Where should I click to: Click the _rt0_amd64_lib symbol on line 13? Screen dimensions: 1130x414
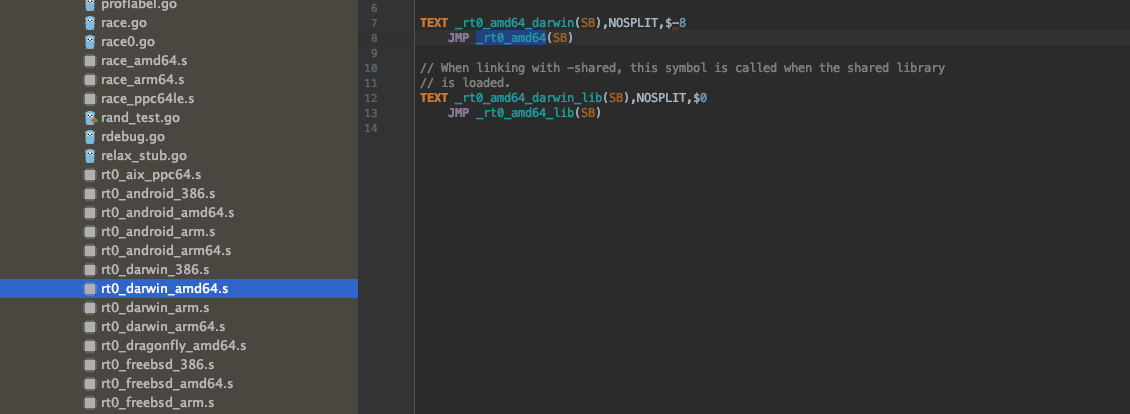coord(525,113)
